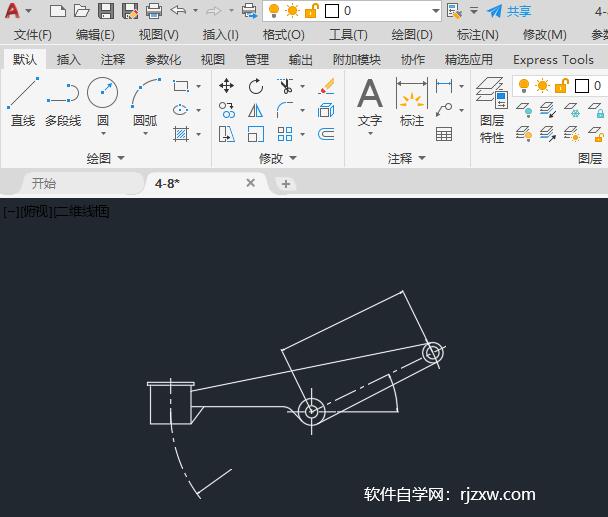
Task: Click the visual style control 二维线框
Action: coord(82,212)
